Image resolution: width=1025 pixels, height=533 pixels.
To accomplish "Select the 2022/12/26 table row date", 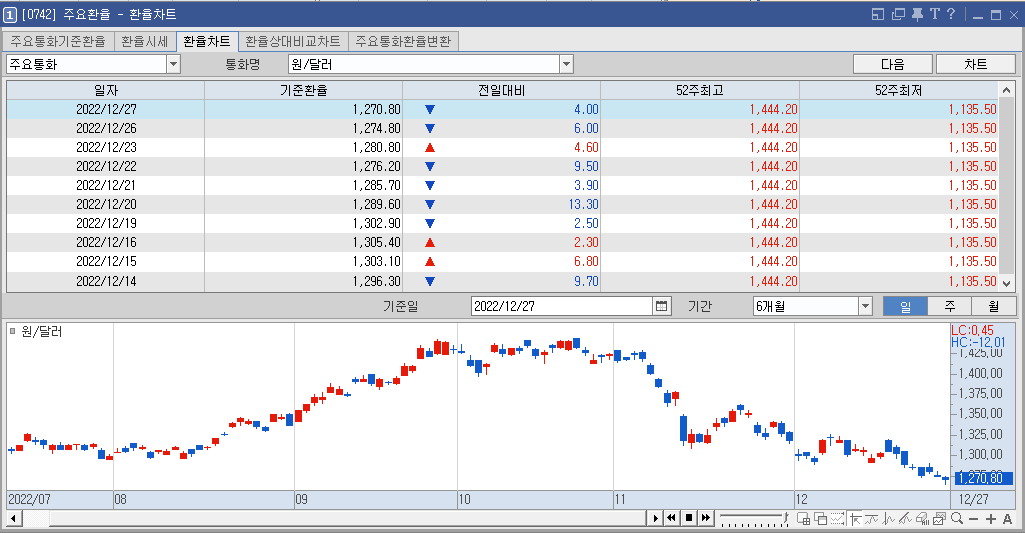I will point(106,128).
